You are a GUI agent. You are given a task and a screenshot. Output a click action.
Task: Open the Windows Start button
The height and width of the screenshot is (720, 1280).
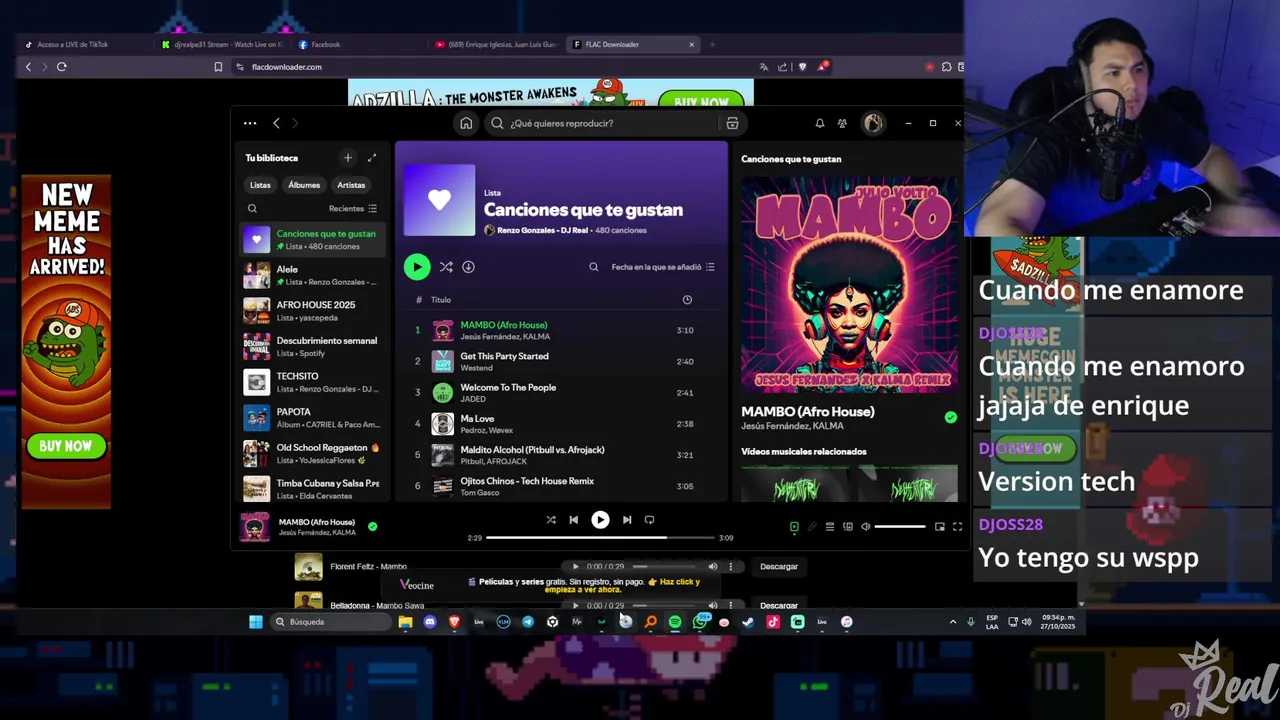click(x=256, y=622)
